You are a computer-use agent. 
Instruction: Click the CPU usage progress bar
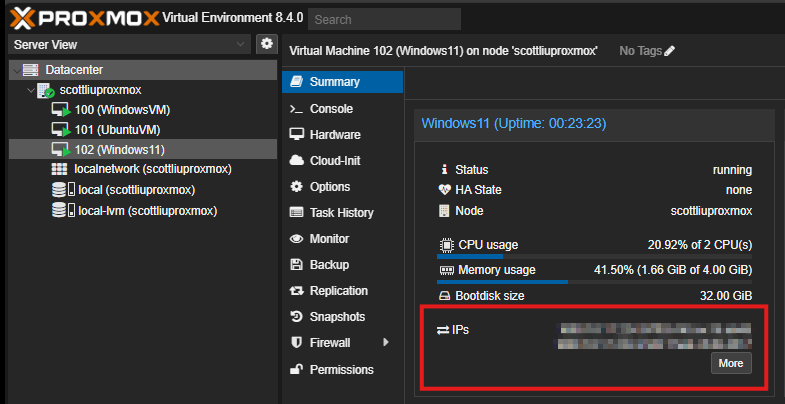pyautogui.click(x=594, y=256)
